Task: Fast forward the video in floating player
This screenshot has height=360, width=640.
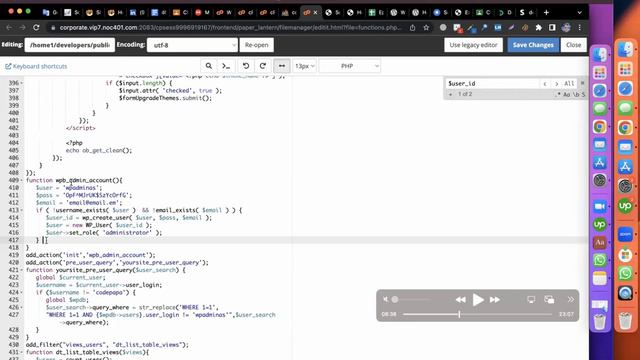Action: point(495,300)
